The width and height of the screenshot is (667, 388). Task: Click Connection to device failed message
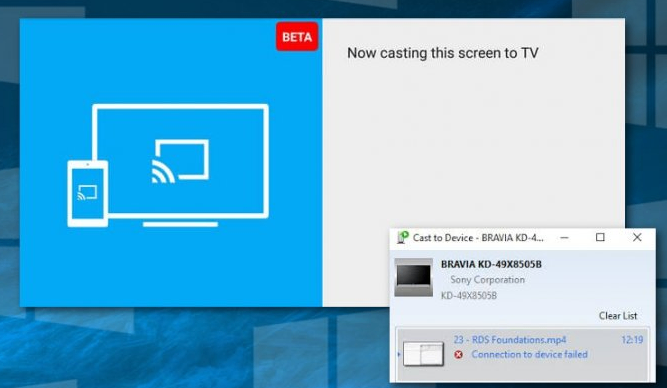click(x=529, y=354)
